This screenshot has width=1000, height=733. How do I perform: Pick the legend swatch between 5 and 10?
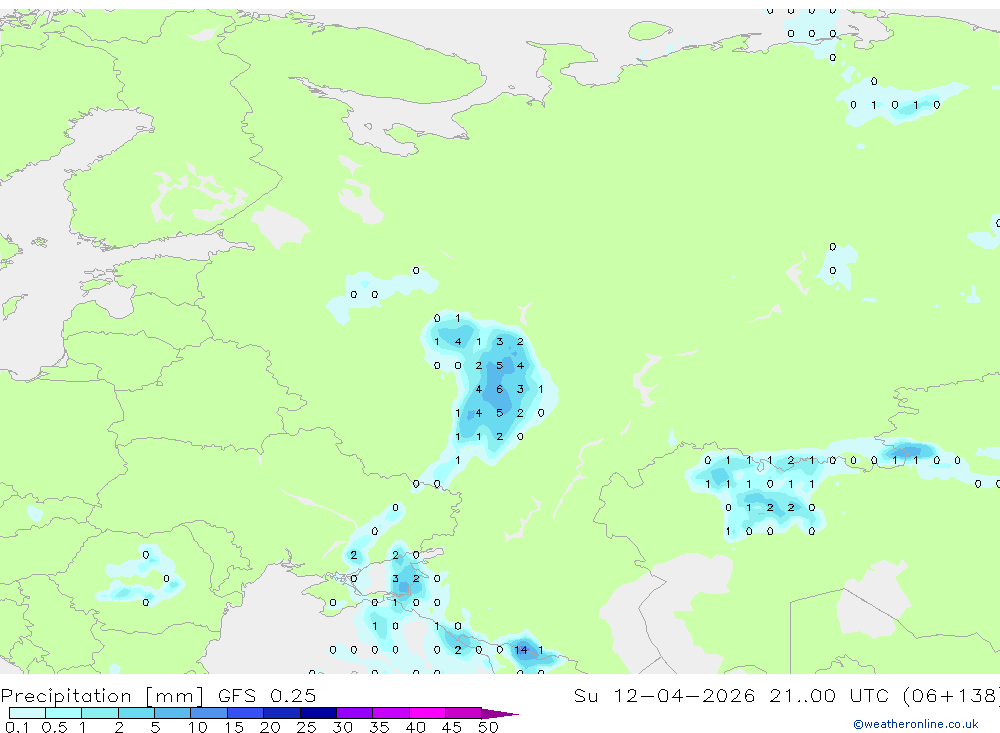click(x=173, y=713)
